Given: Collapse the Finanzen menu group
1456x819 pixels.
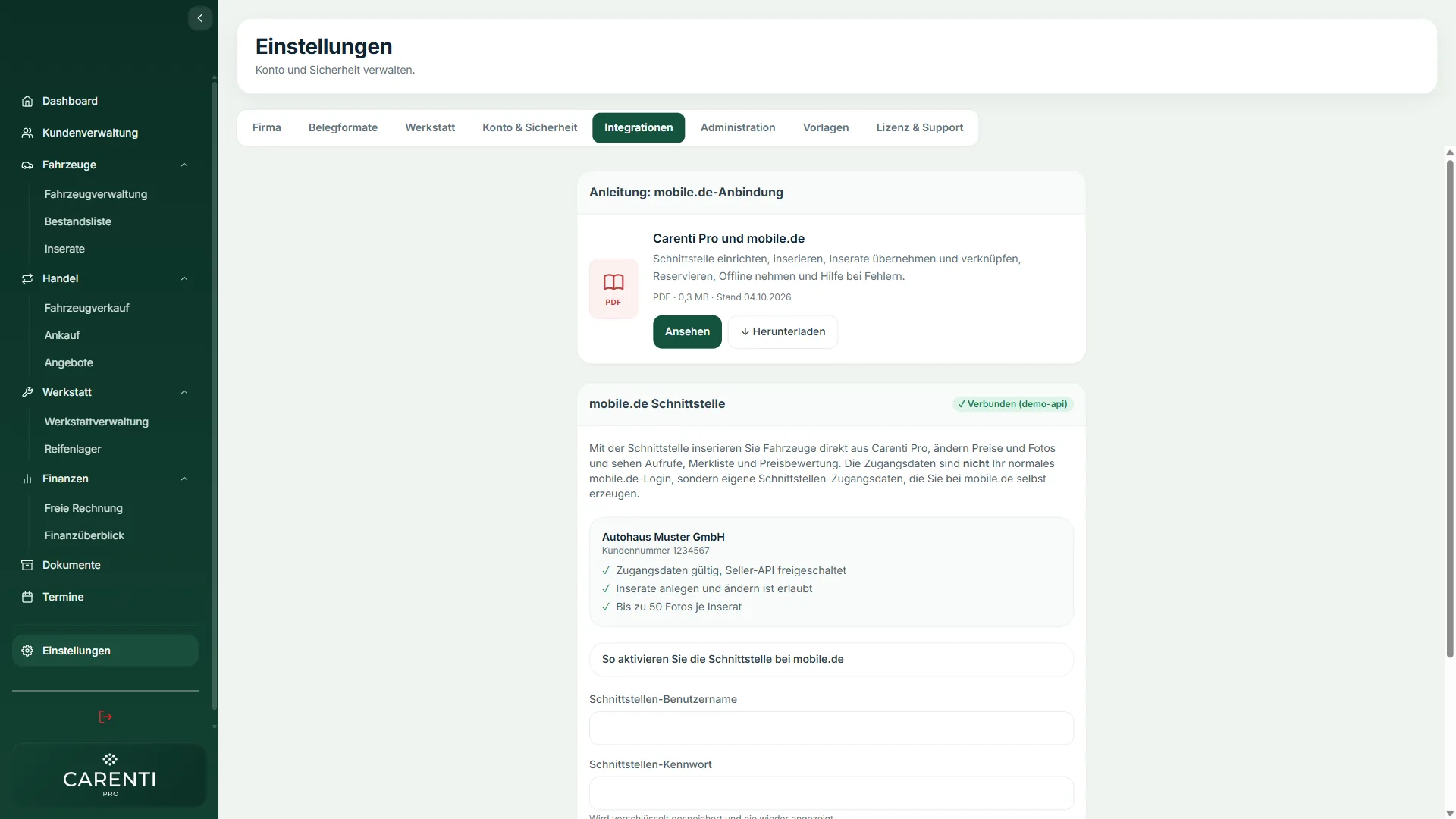Looking at the screenshot, I should tap(184, 479).
